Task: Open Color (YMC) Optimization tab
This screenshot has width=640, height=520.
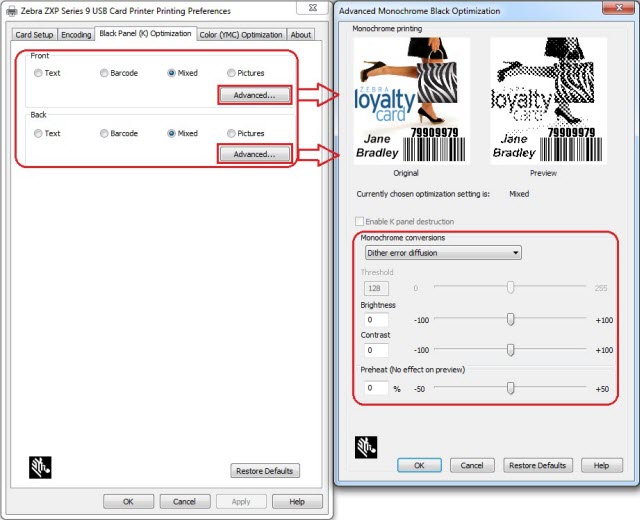Action: click(241, 34)
